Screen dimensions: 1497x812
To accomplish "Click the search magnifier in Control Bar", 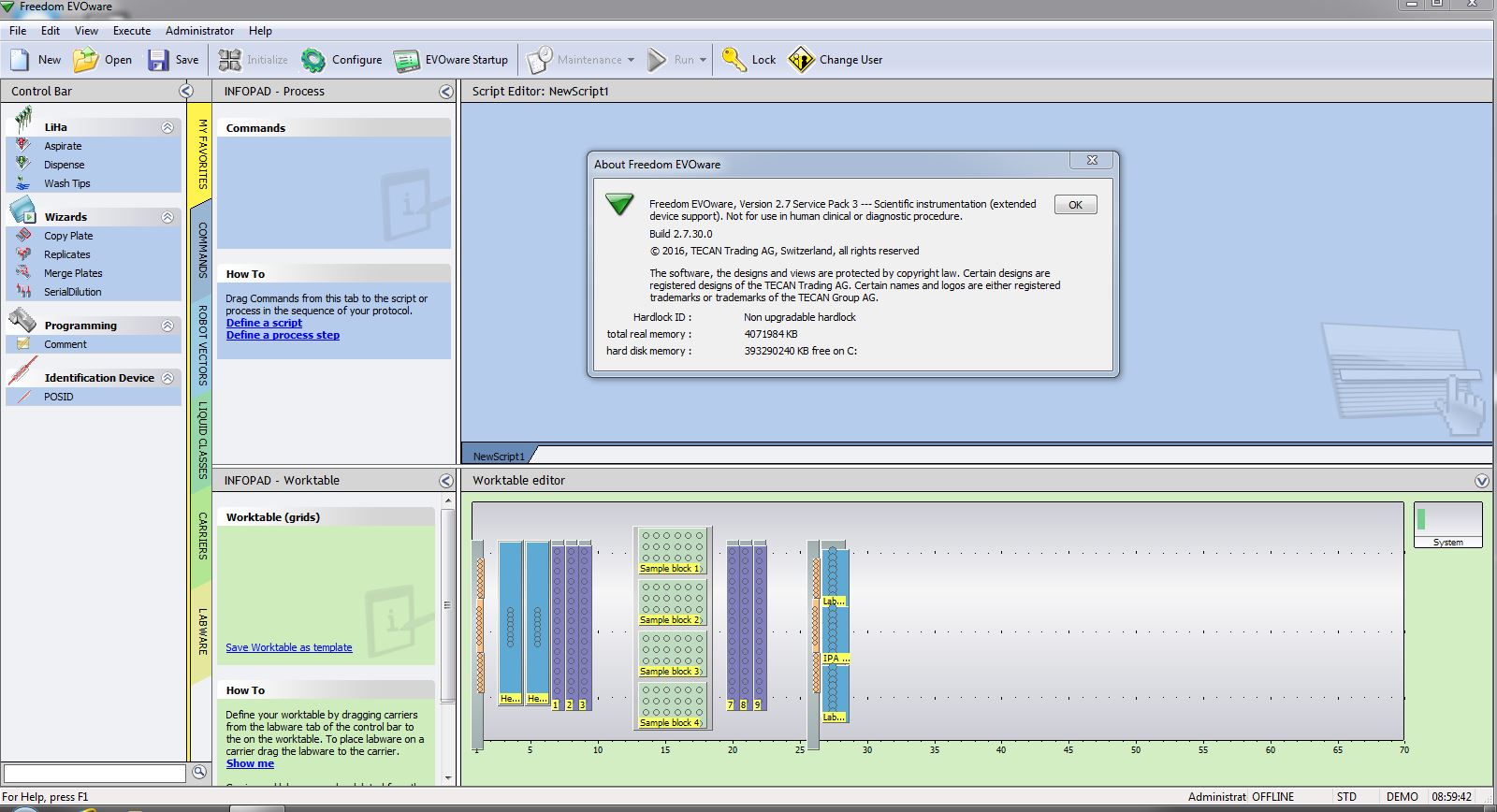I will tap(199, 772).
